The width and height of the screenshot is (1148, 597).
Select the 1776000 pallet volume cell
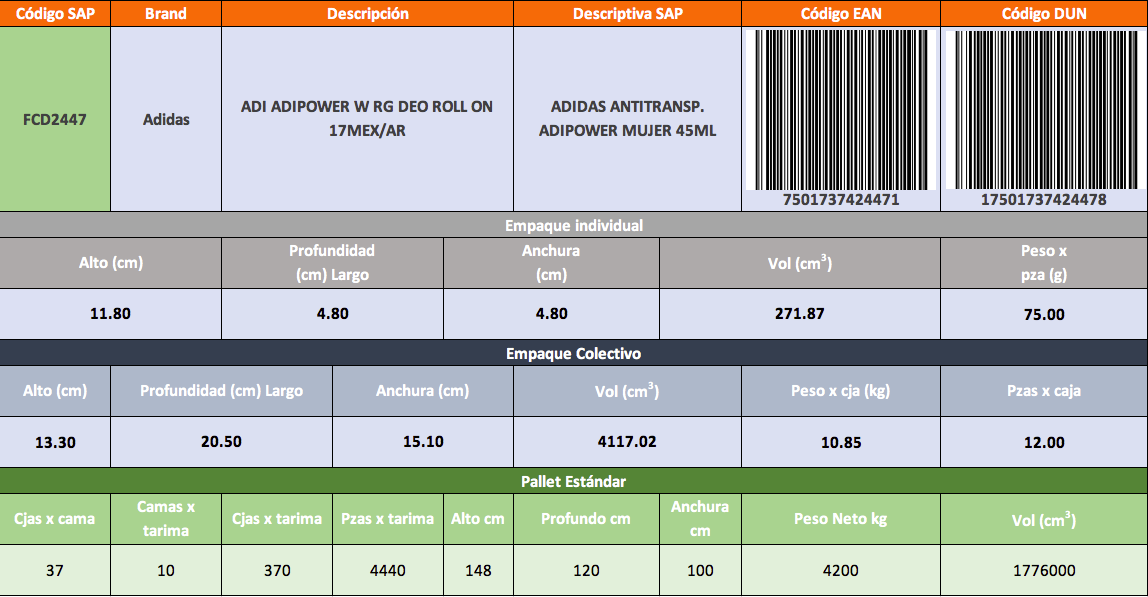1043,570
